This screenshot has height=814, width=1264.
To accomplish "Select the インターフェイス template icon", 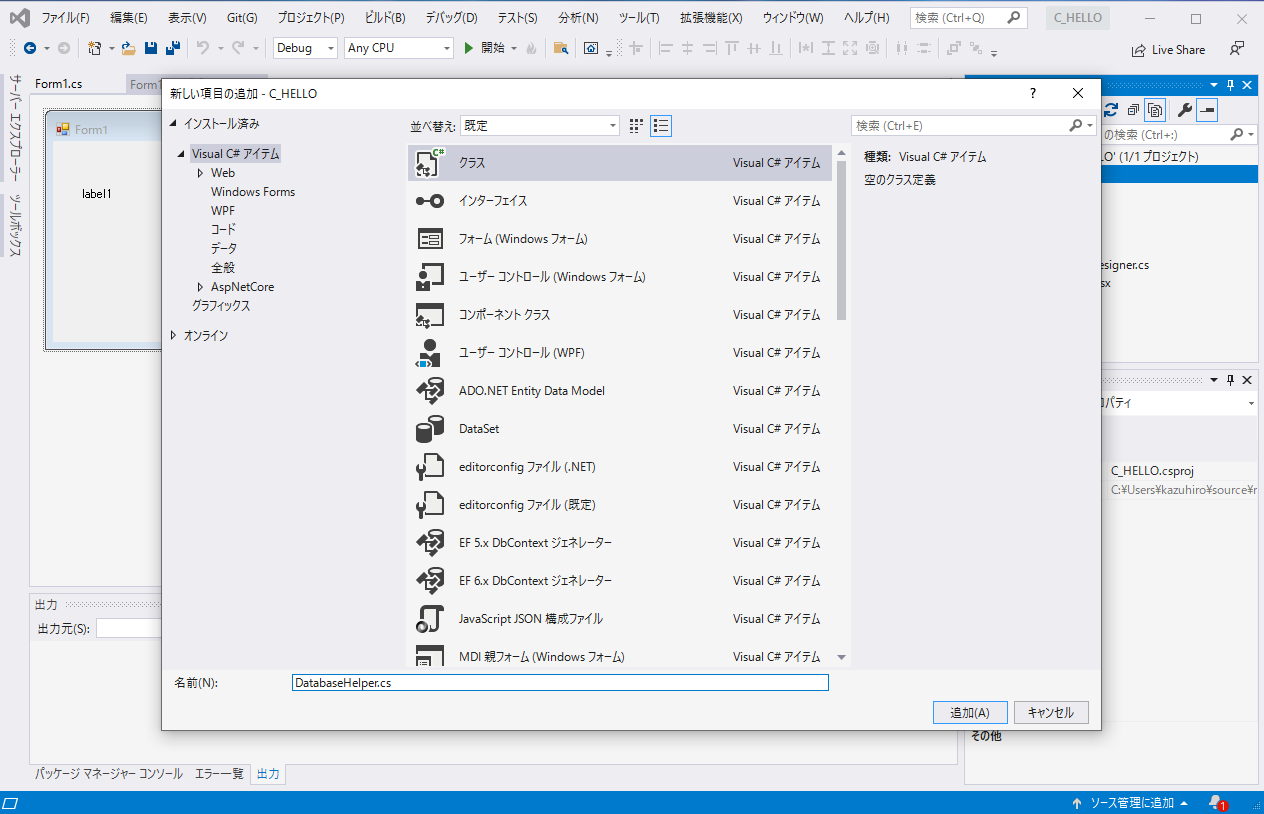I will pos(430,201).
